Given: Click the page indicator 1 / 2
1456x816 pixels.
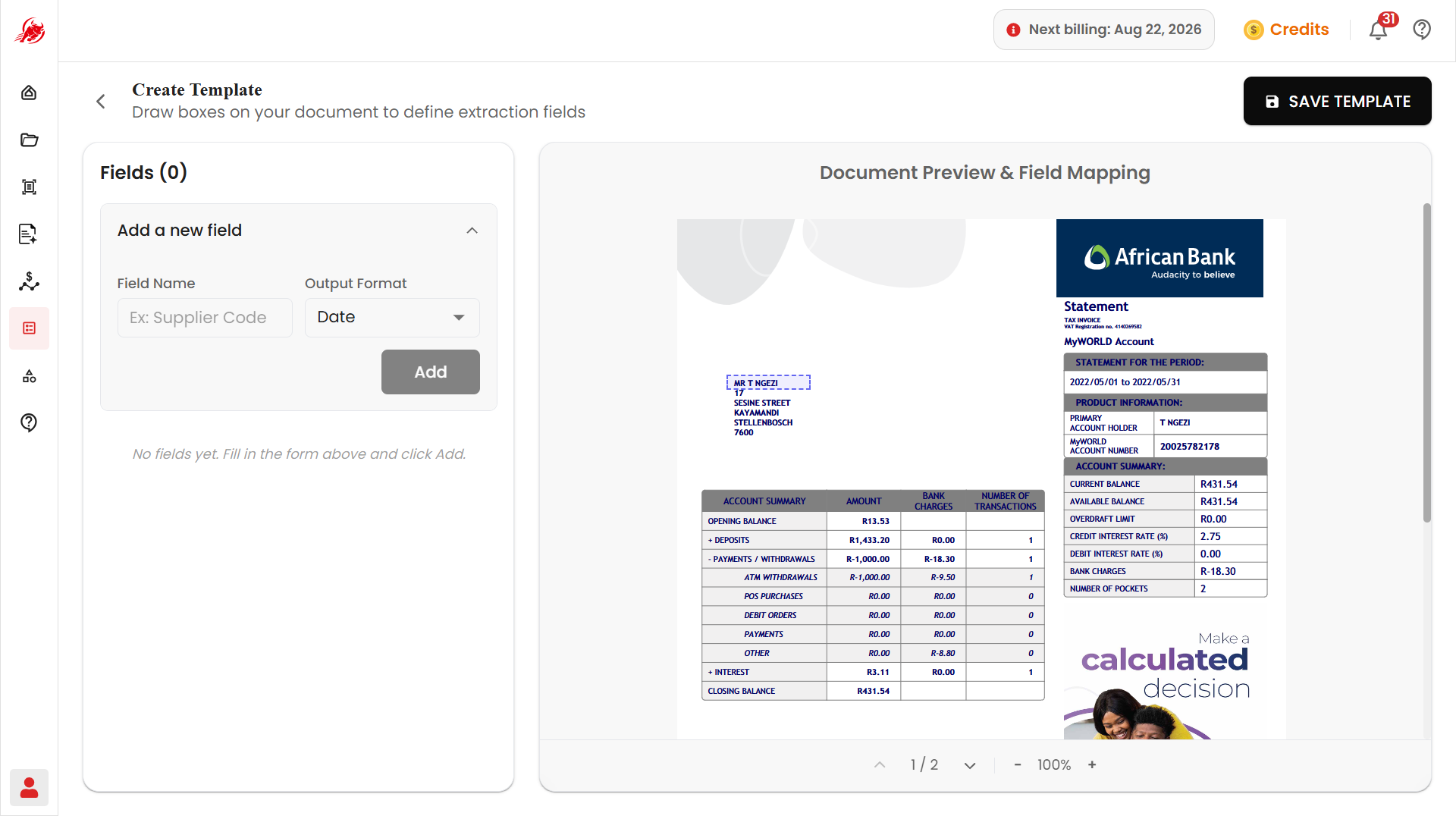Looking at the screenshot, I should pos(924,764).
